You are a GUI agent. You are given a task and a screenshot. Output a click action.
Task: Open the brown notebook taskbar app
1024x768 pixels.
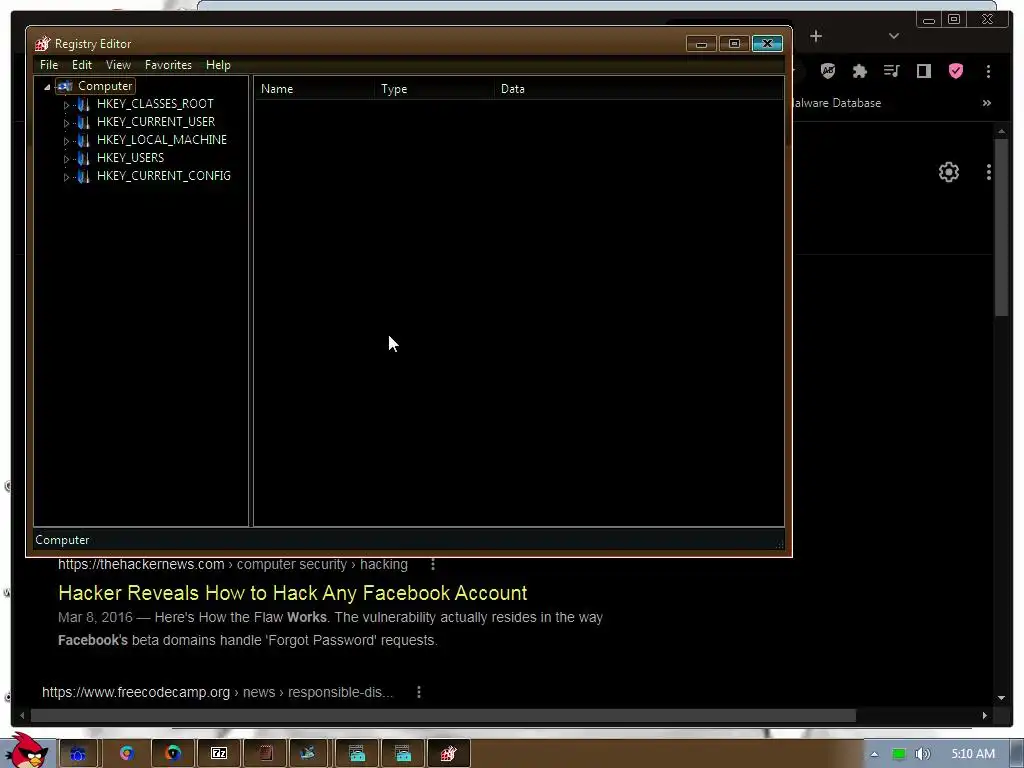(266, 754)
